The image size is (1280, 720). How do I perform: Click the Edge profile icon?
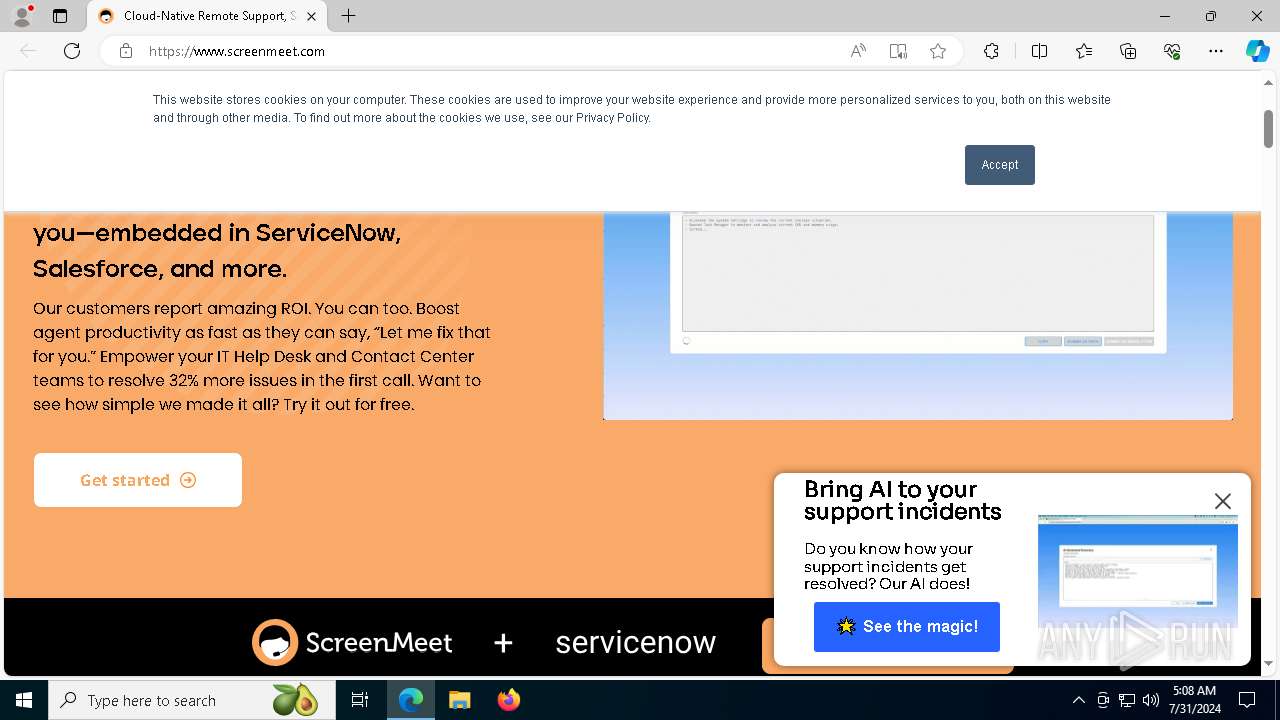(22, 16)
